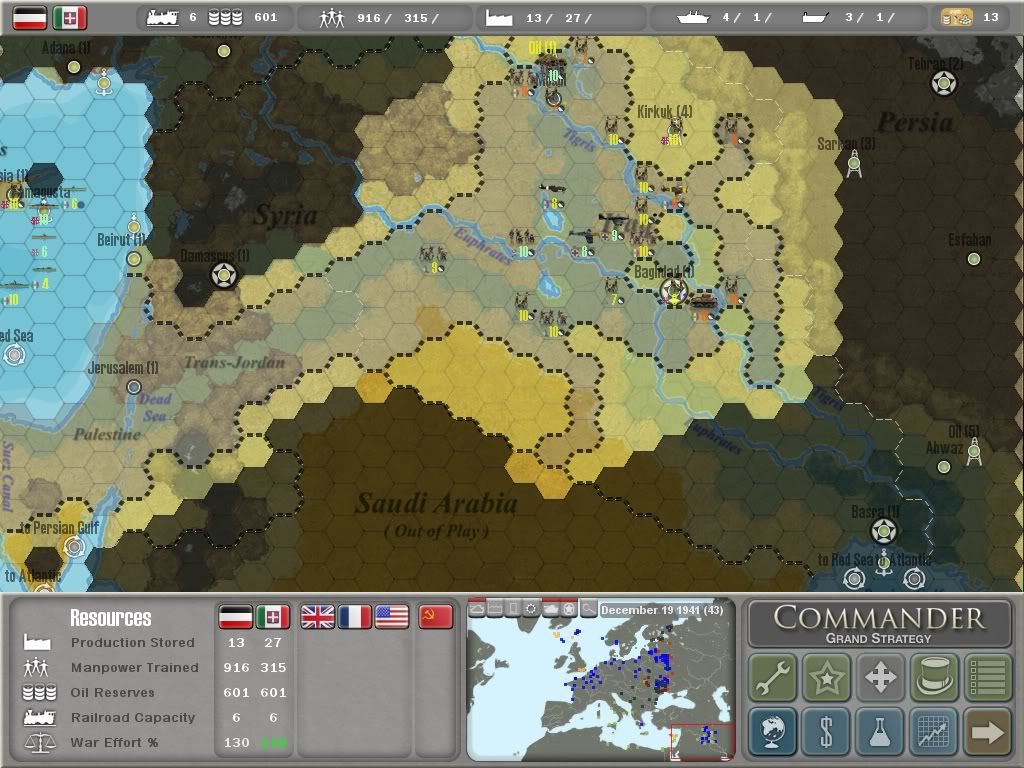Toggle the tank units overlay on minimap
Image resolution: width=1024 pixels, height=768 pixels.
(x=551, y=609)
